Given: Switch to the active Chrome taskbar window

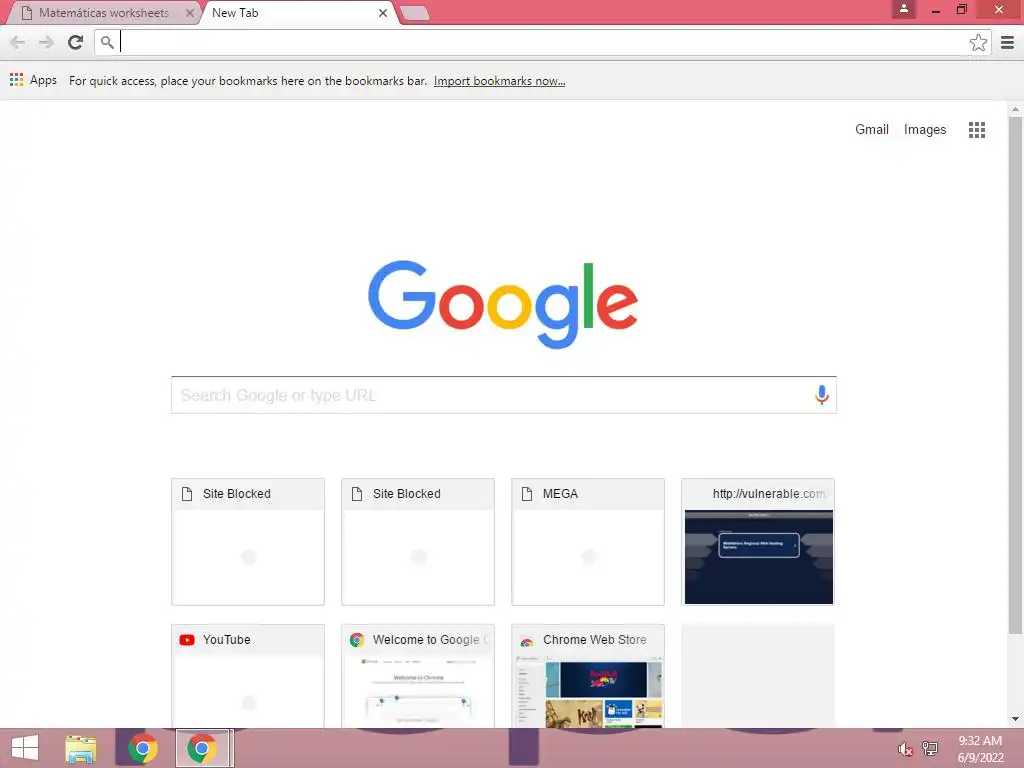Looking at the screenshot, I should click(x=202, y=748).
